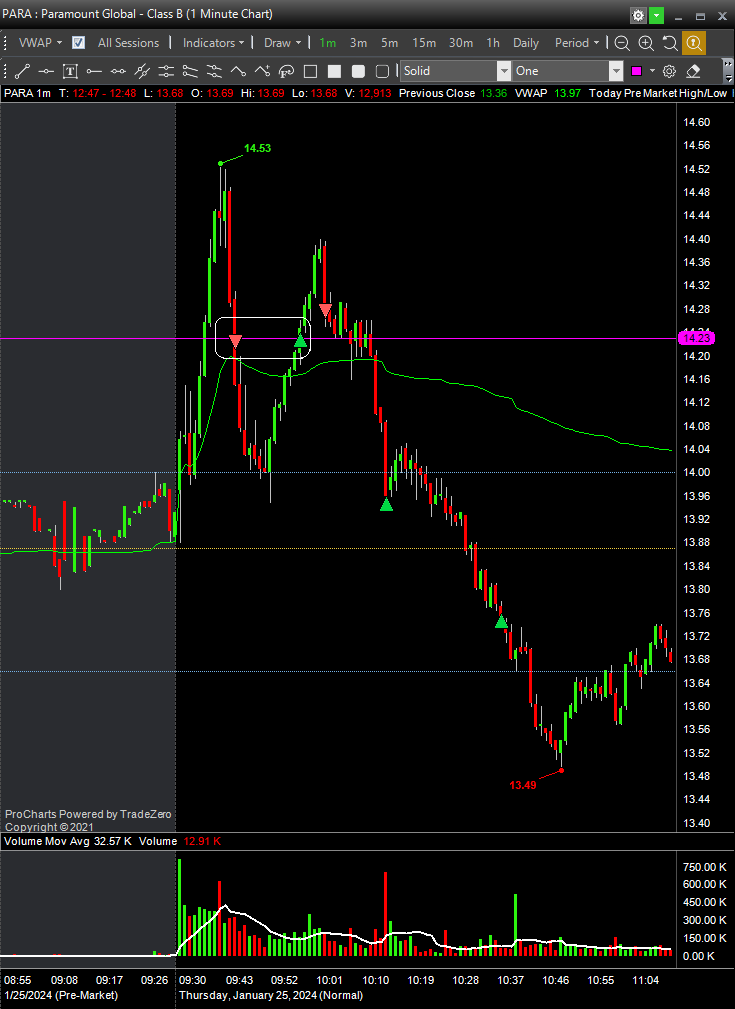Select the horizontal line drawing tool
Screen dimensions: 735x1009
pyautogui.click(x=46, y=71)
